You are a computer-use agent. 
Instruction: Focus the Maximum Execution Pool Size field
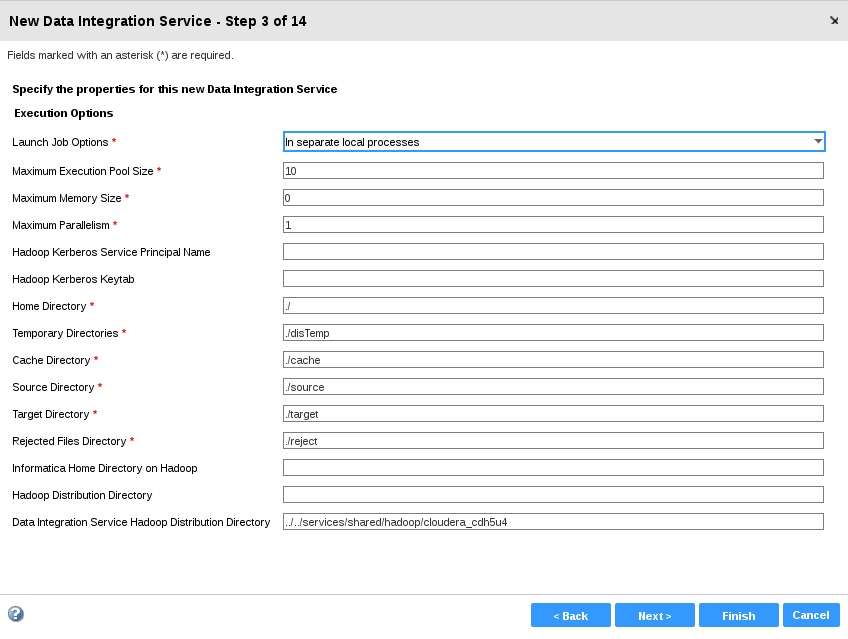point(553,171)
